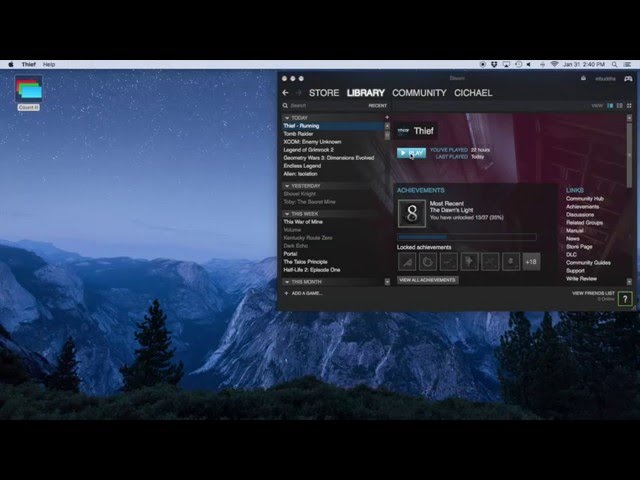Viewport: 640px width, 480px height.
Task: Go forward with Steam's forward arrow
Action: (299, 93)
